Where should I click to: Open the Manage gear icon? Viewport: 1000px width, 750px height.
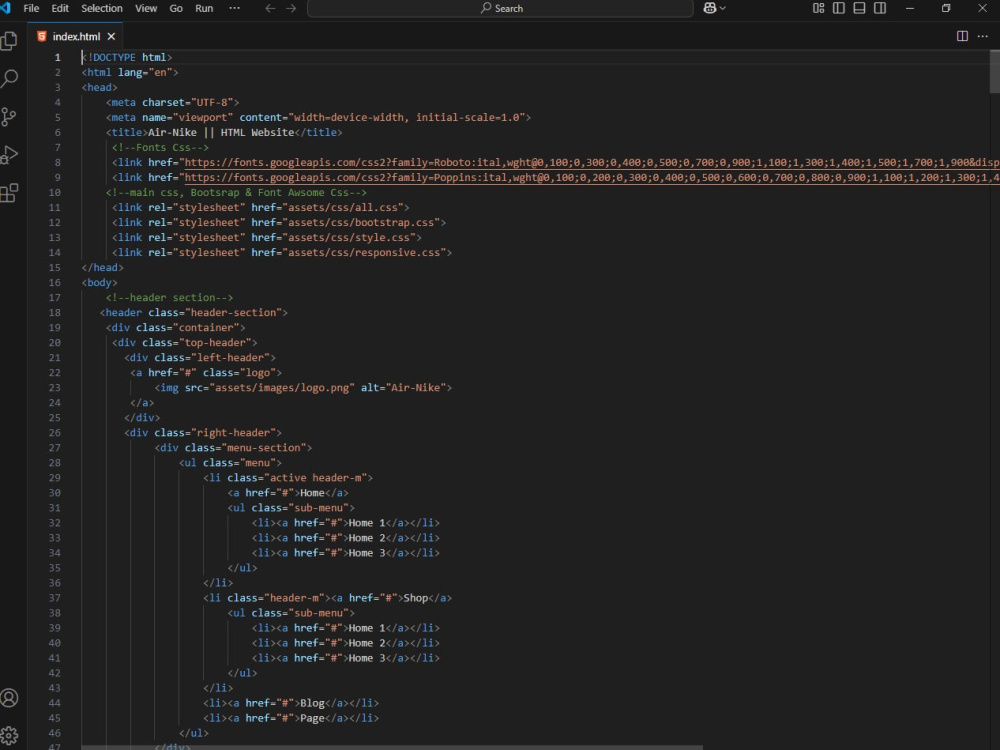(10, 735)
